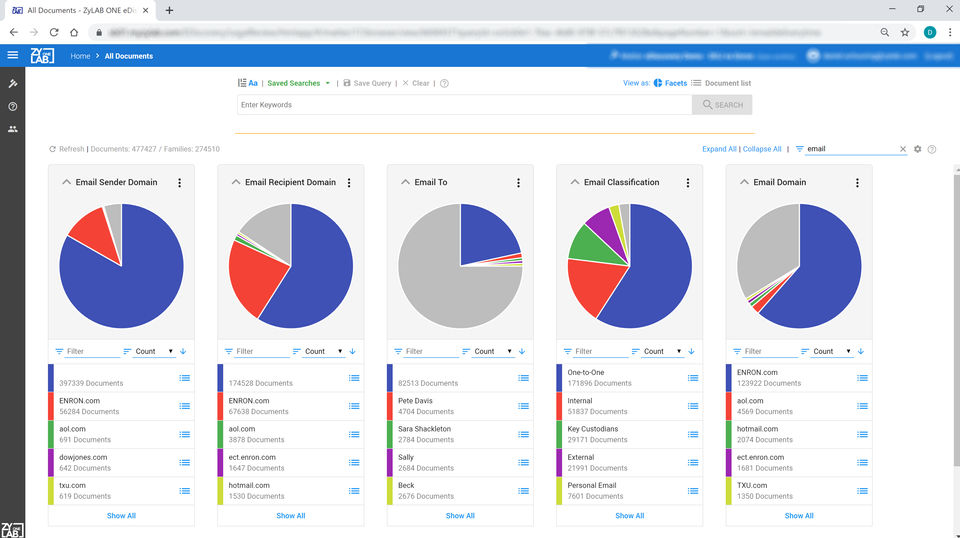Show document list for dowjones.com
The height and width of the screenshot is (538, 960).
click(184, 463)
